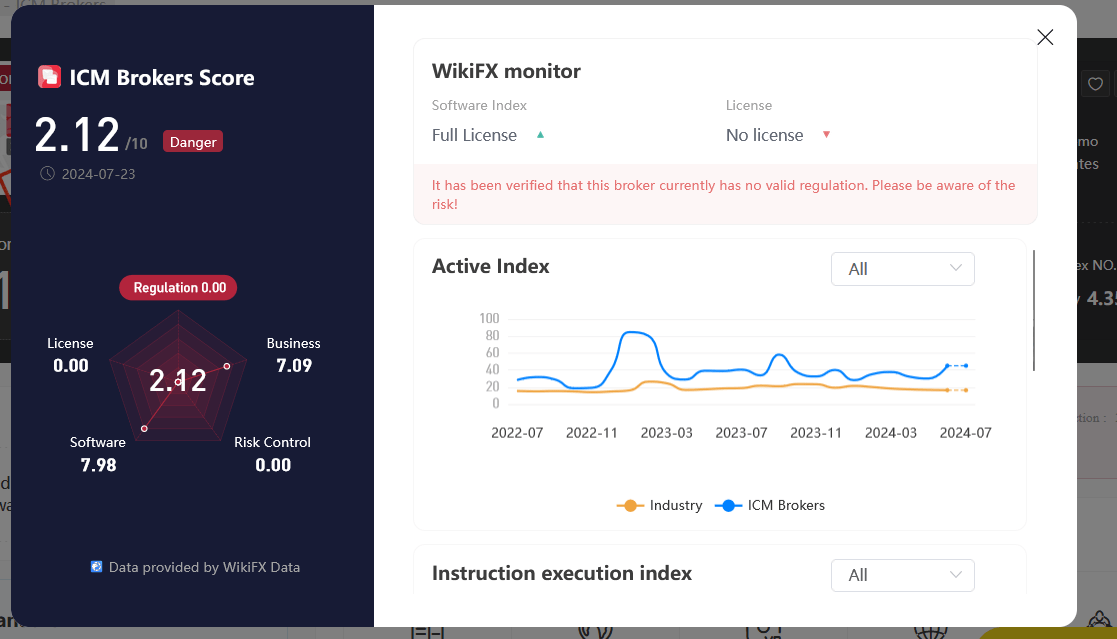Screen dimensions: 1117x639
Task: Click the 2022-07 label on chart axis
Action: pos(517,433)
